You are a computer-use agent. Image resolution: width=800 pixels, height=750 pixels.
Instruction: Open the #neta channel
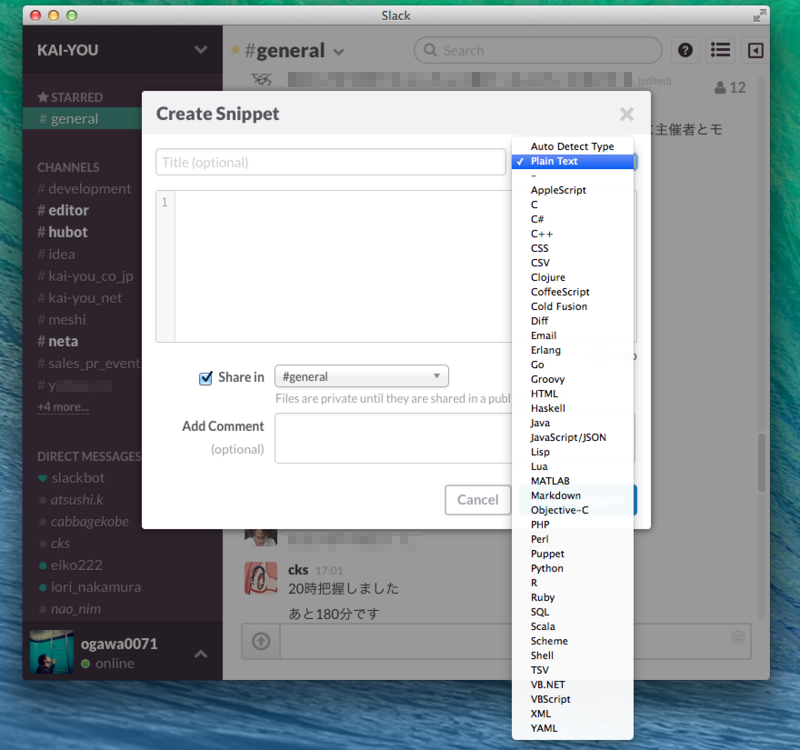tap(58, 341)
